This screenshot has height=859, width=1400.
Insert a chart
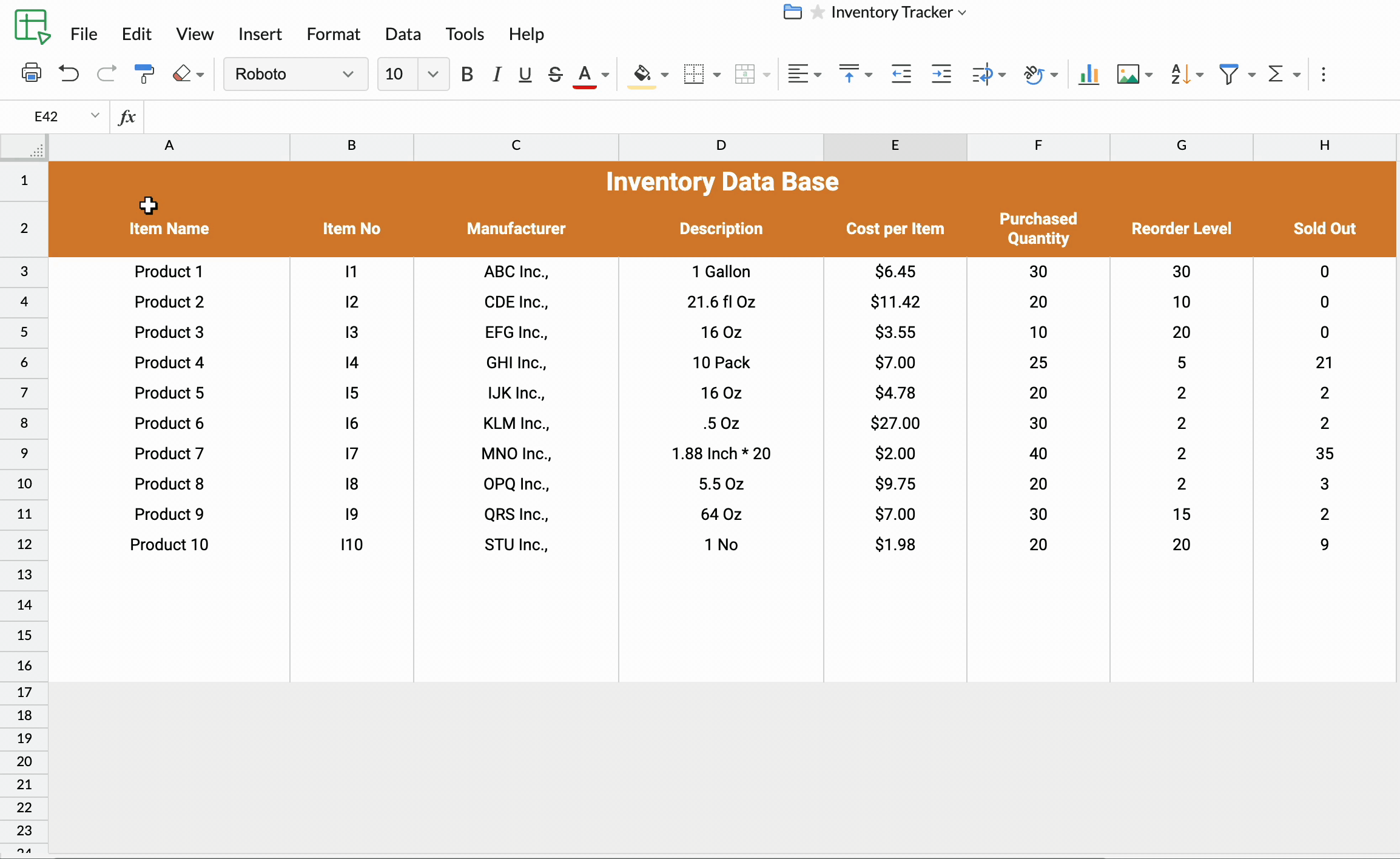click(1089, 74)
